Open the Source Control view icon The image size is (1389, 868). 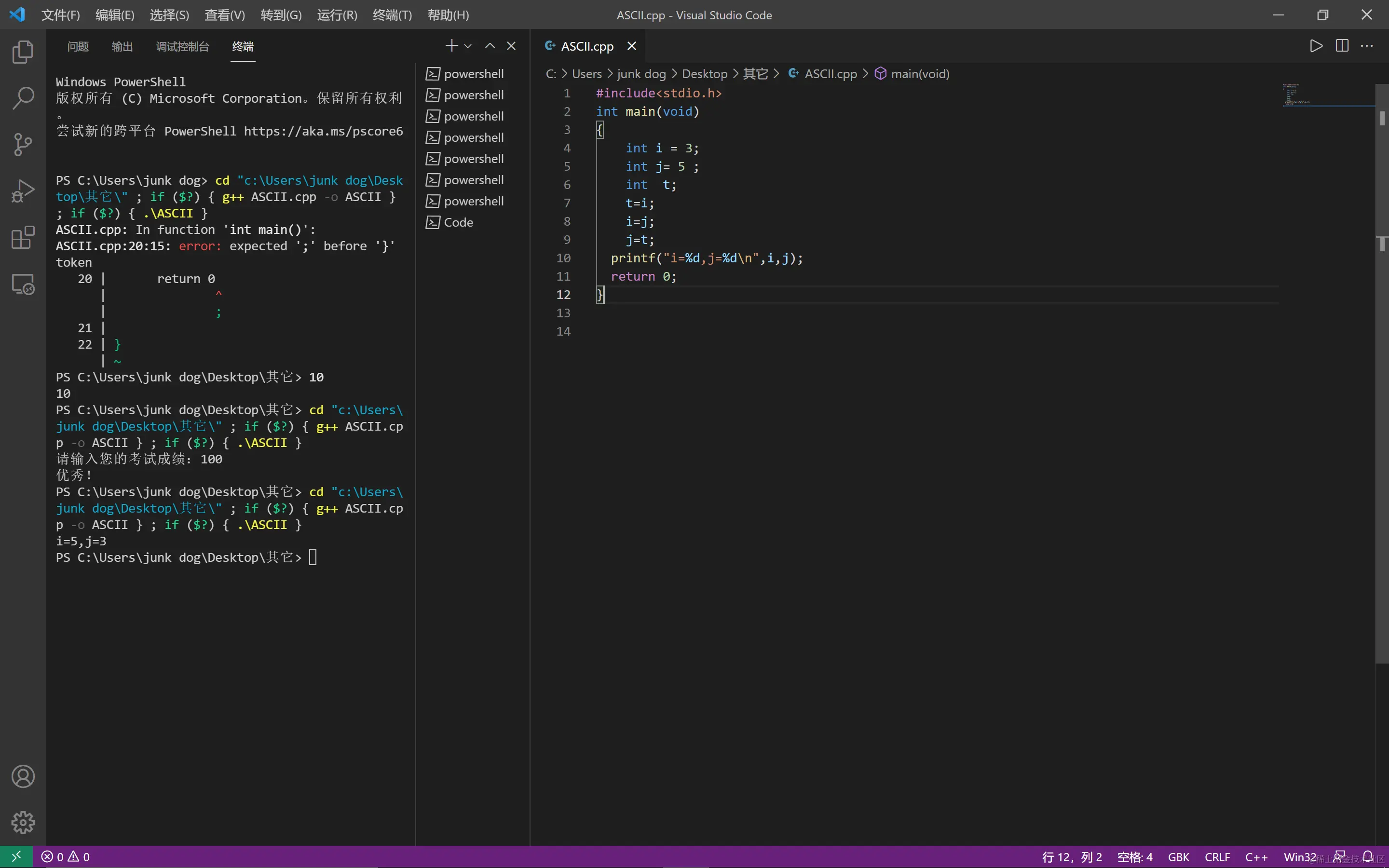click(23, 145)
